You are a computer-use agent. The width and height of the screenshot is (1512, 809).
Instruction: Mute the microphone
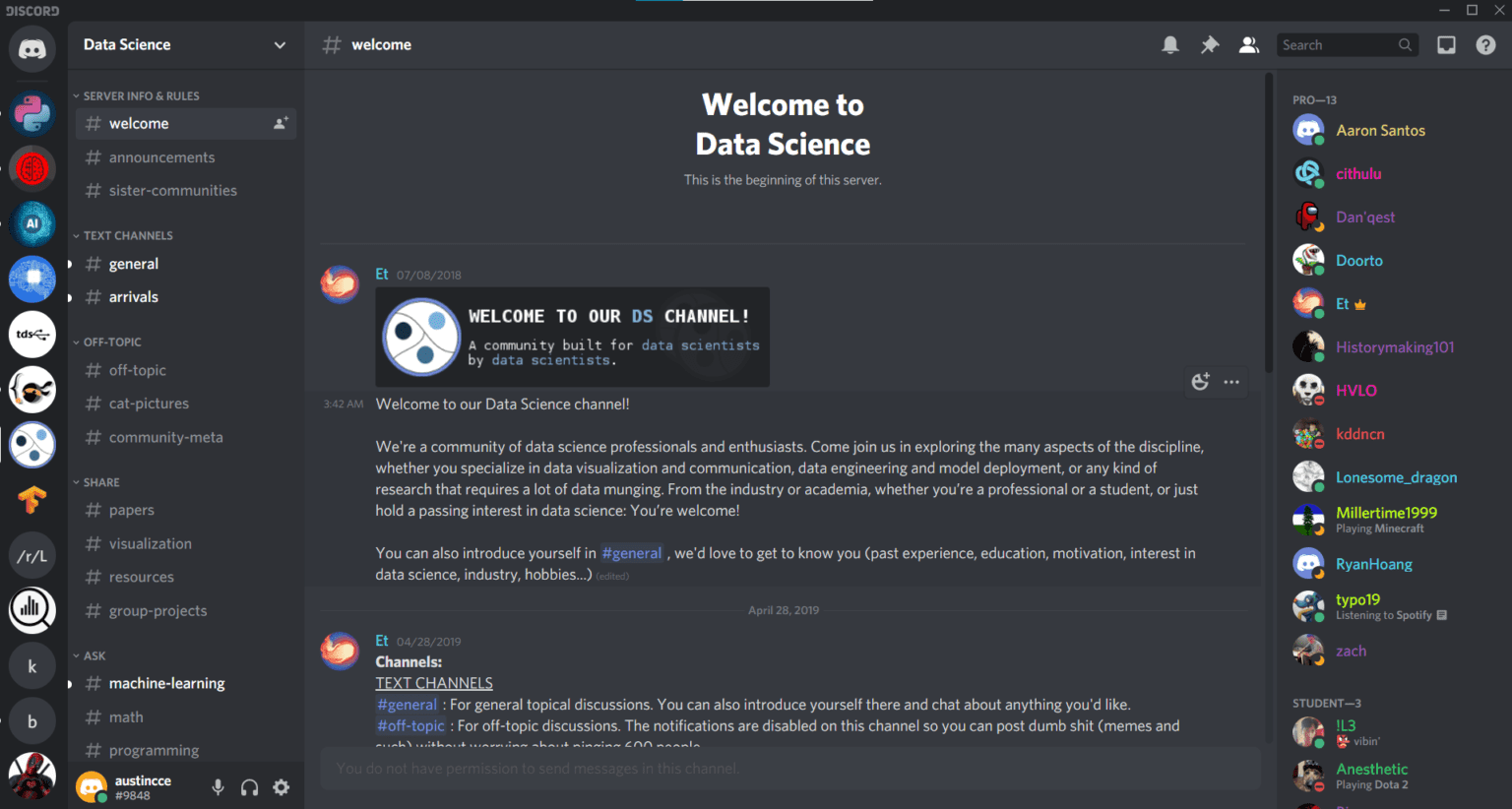218,787
